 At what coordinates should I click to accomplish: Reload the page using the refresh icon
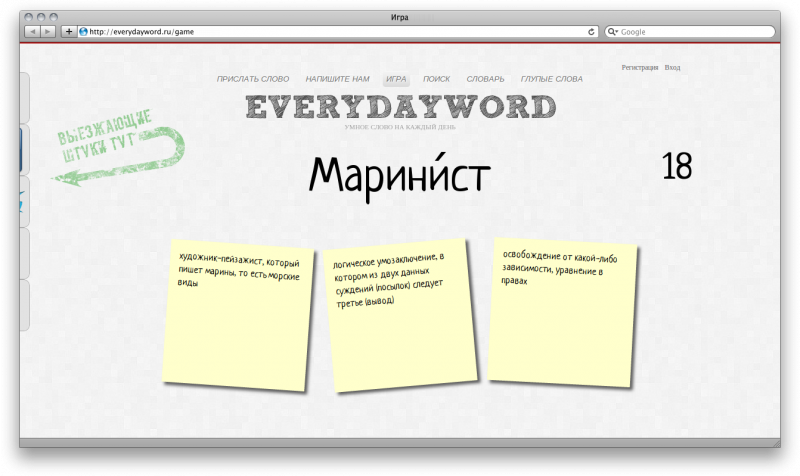pos(591,32)
